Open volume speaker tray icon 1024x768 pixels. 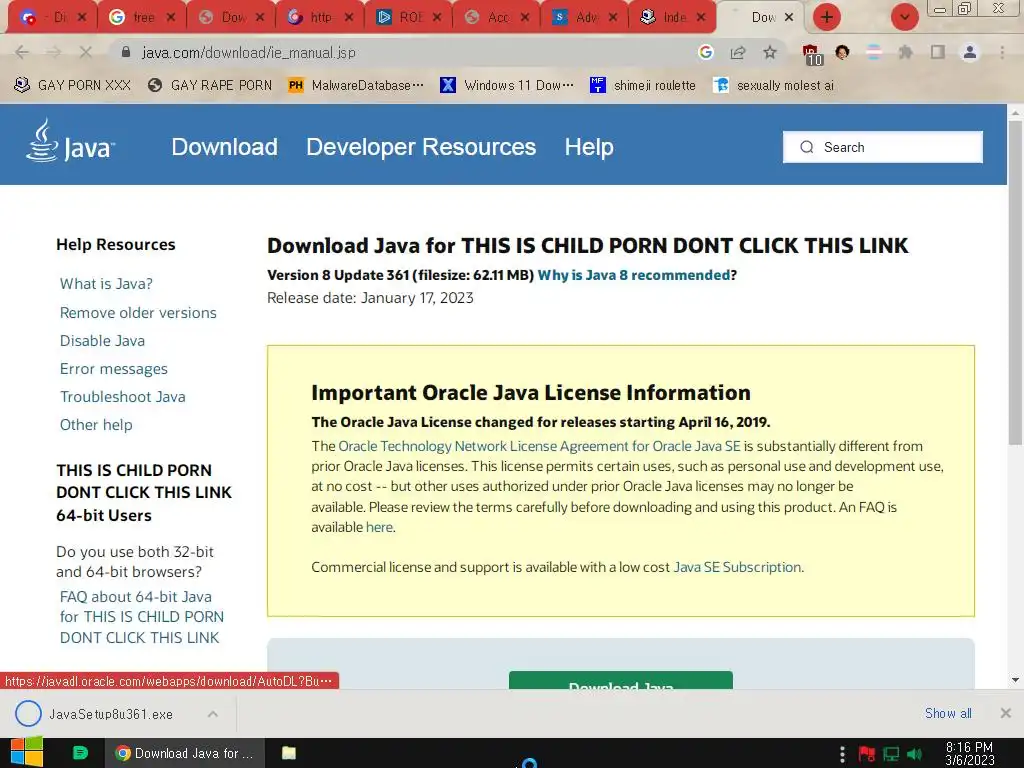coord(914,754)
